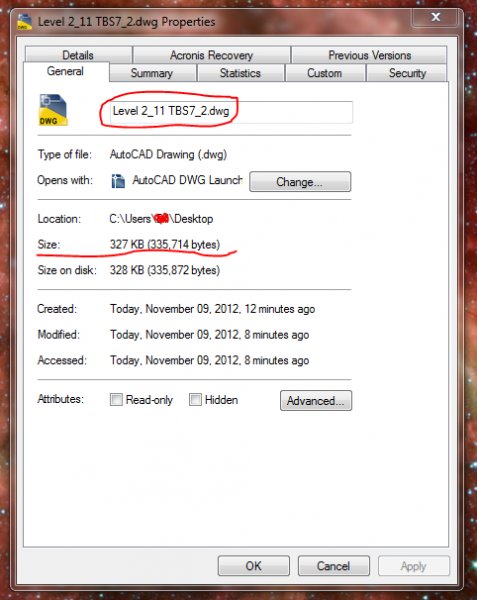Switch to the Statistics tab

coord(240,73)
